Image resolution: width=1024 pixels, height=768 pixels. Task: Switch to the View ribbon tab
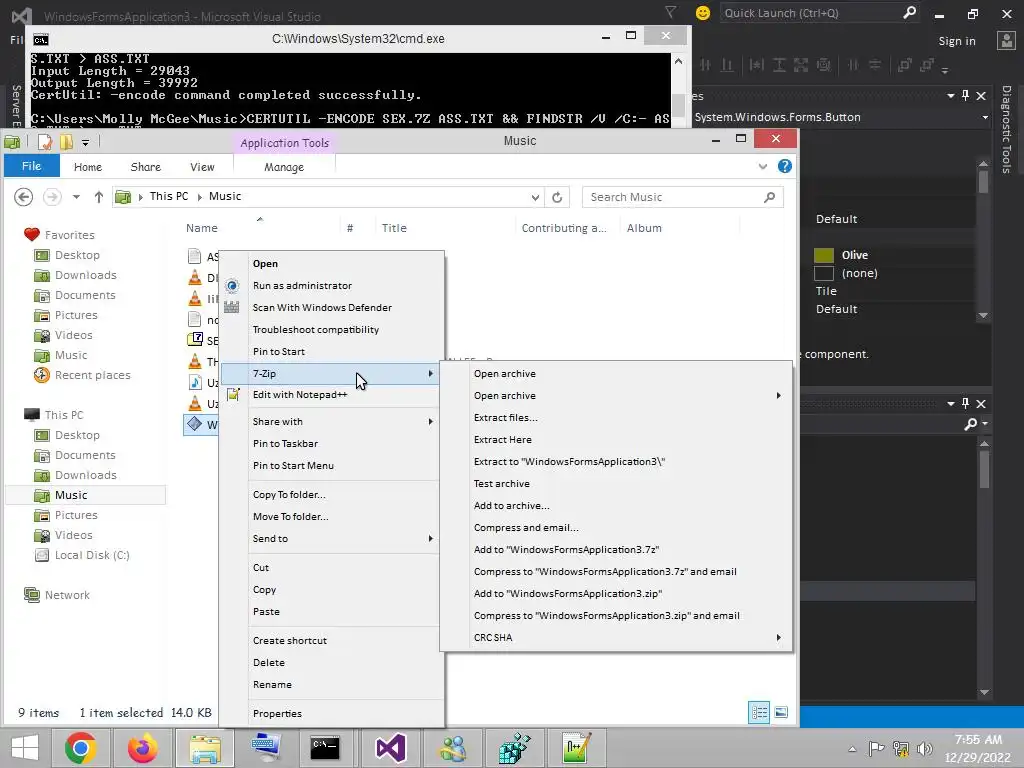tap(202, 167)
